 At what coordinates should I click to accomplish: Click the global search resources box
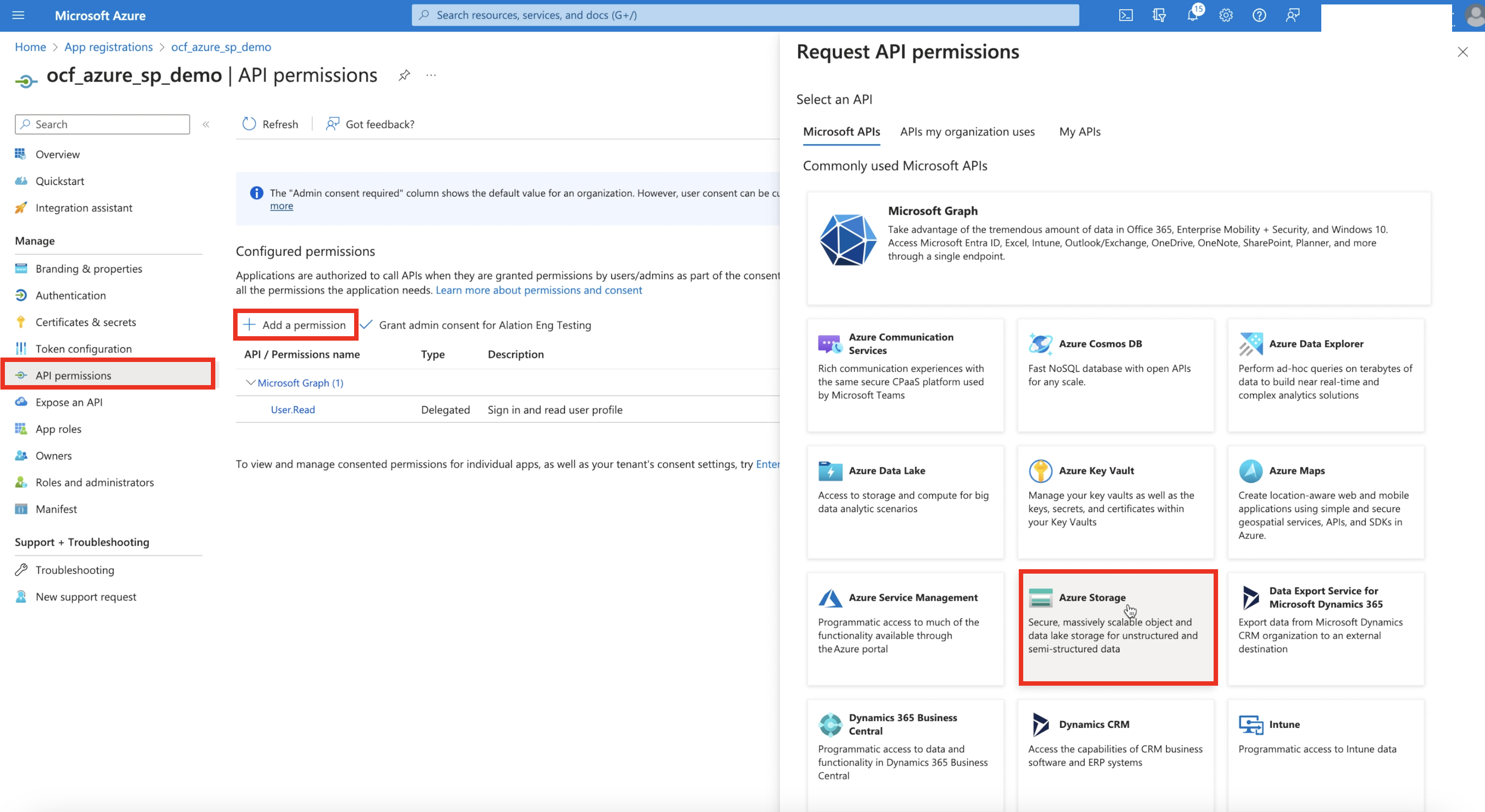coord(745,15)
